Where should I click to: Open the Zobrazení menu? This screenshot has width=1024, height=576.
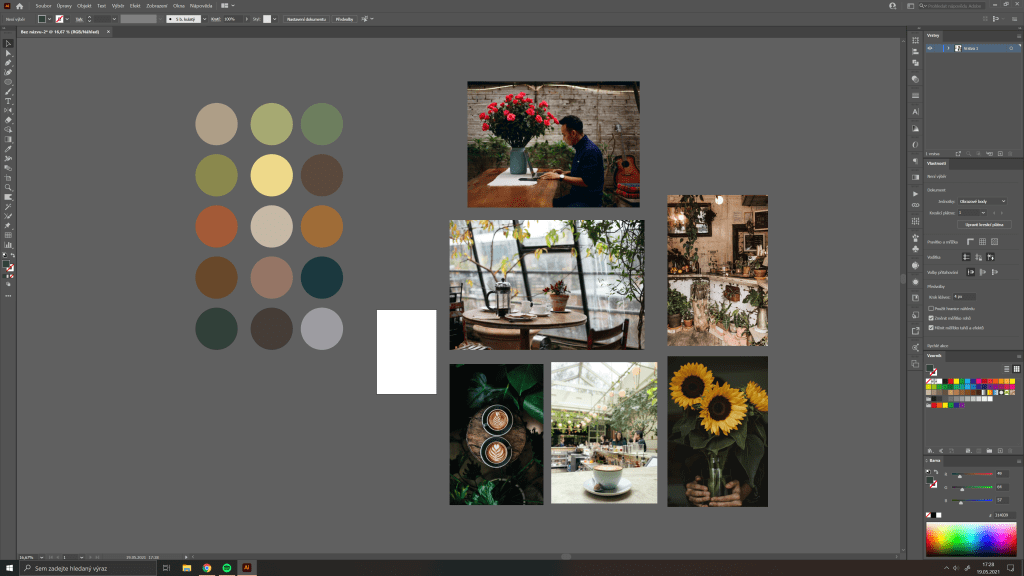coord(157,6)
